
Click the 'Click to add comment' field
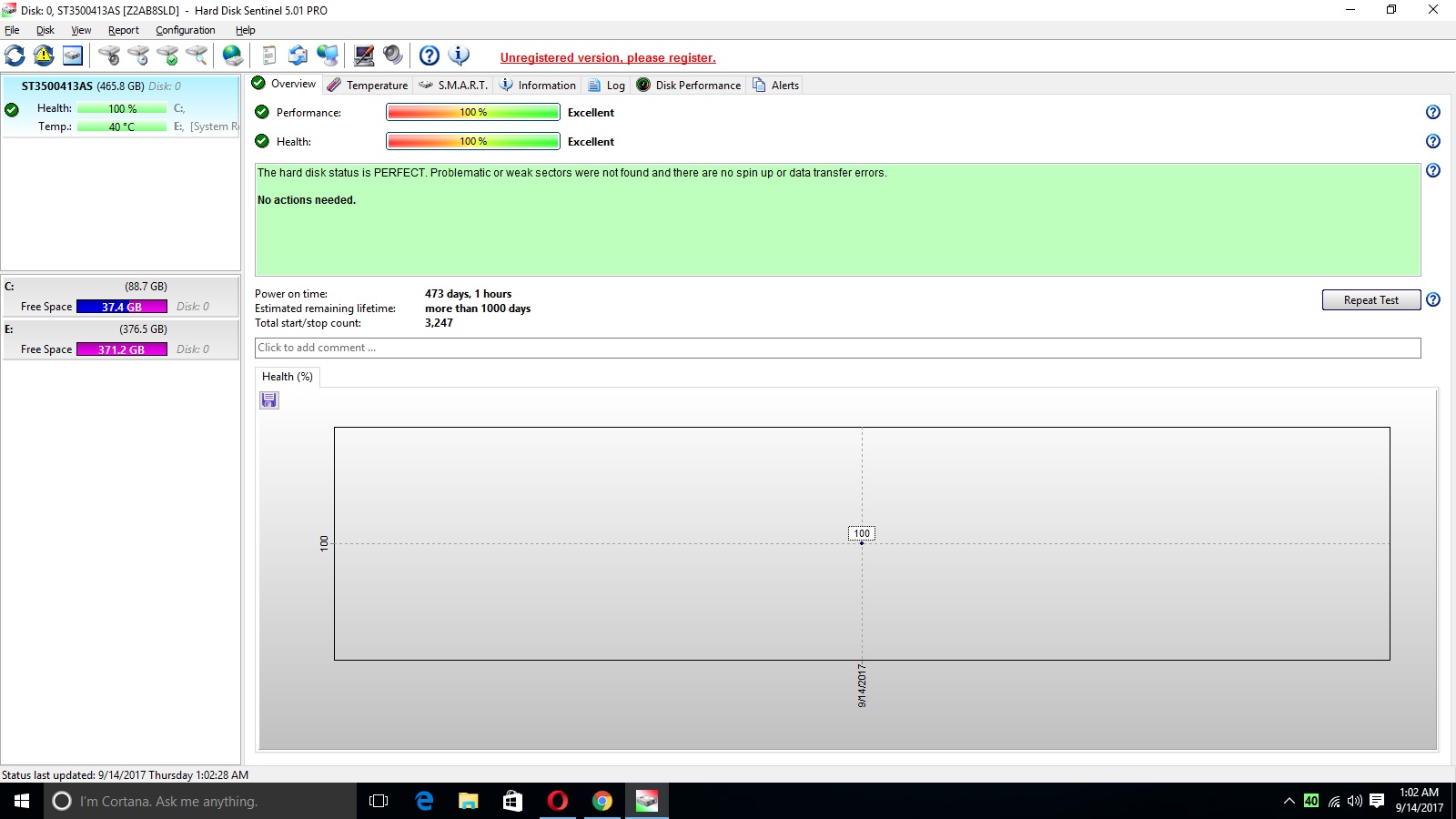click(x=837, y=348)
